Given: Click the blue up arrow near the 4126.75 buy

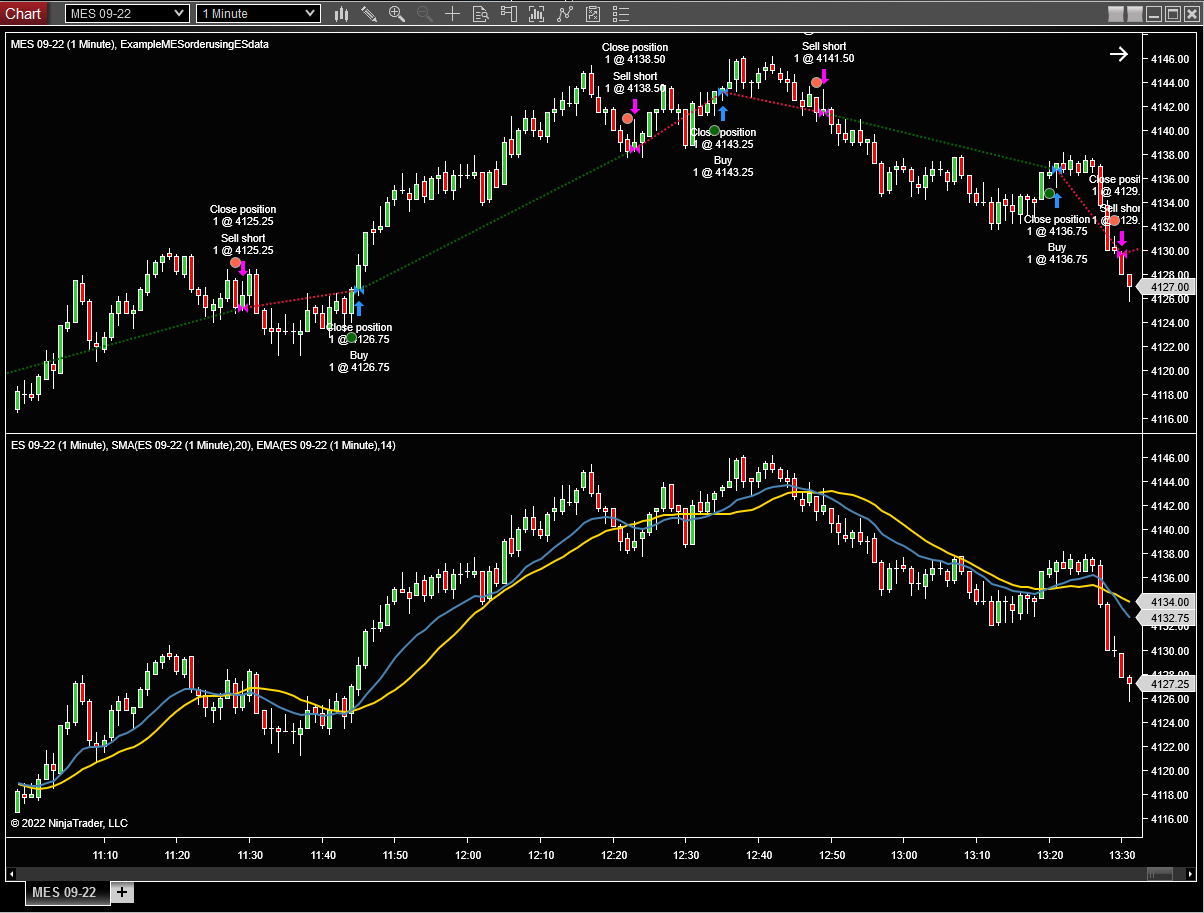Looking at the screenshot, I should coord(359,308).
